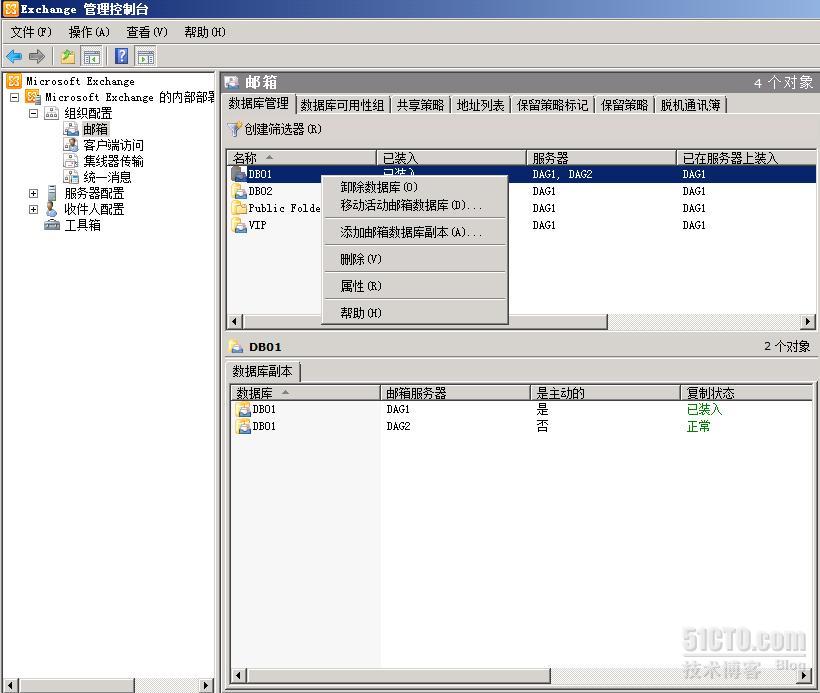820x693 pixels.
Task: Click the Microsoft Exchange root node icon
Action: [x=14, y=81]
